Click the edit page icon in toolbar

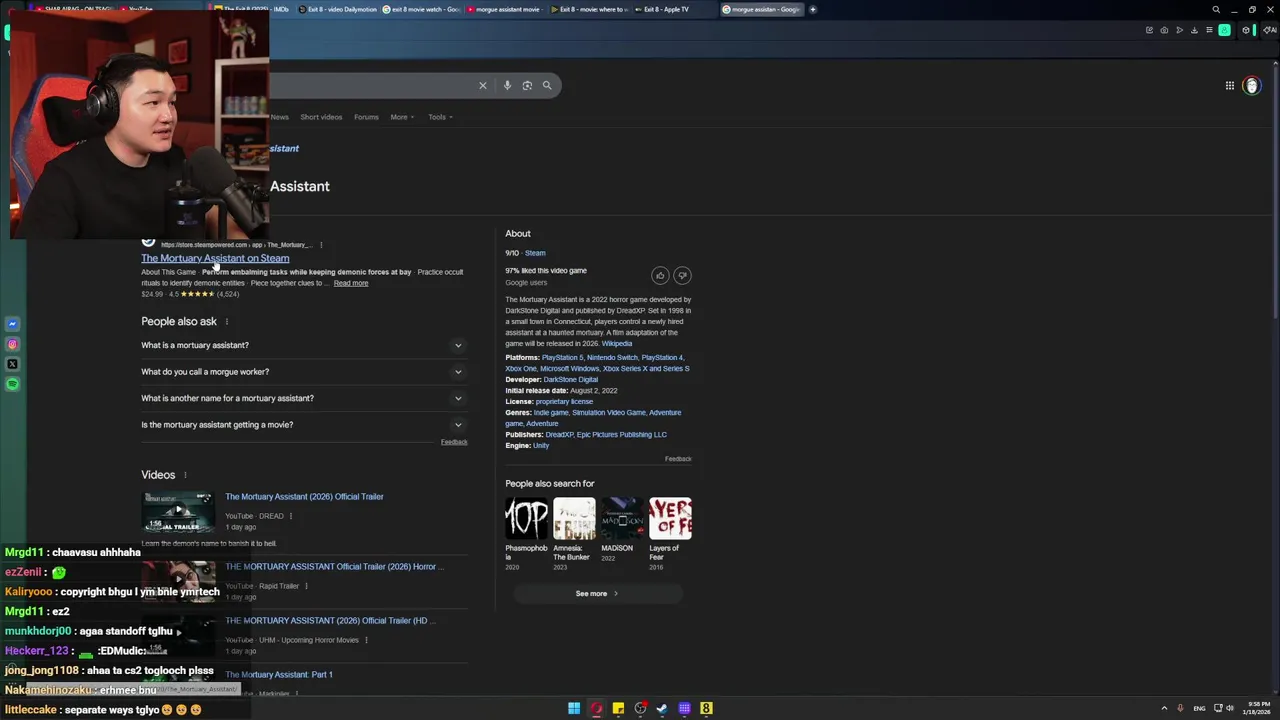(1149, 30)
